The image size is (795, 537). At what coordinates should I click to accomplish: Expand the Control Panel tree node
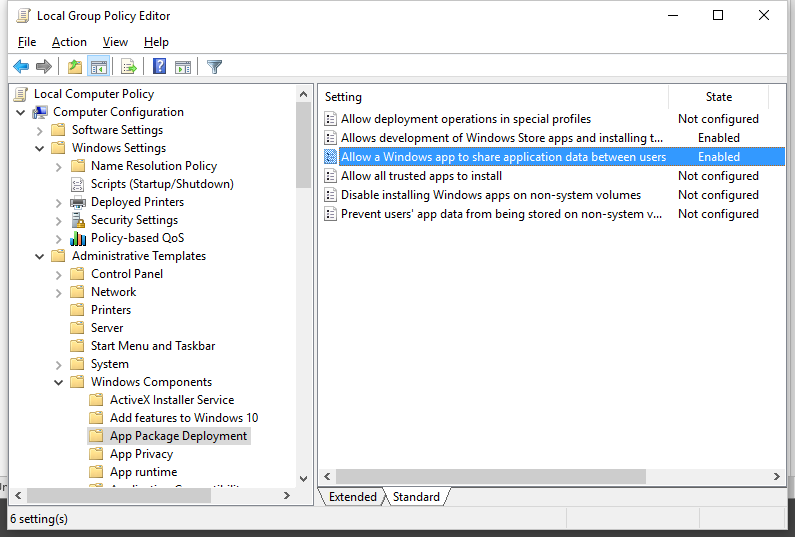tap(59, 274)
